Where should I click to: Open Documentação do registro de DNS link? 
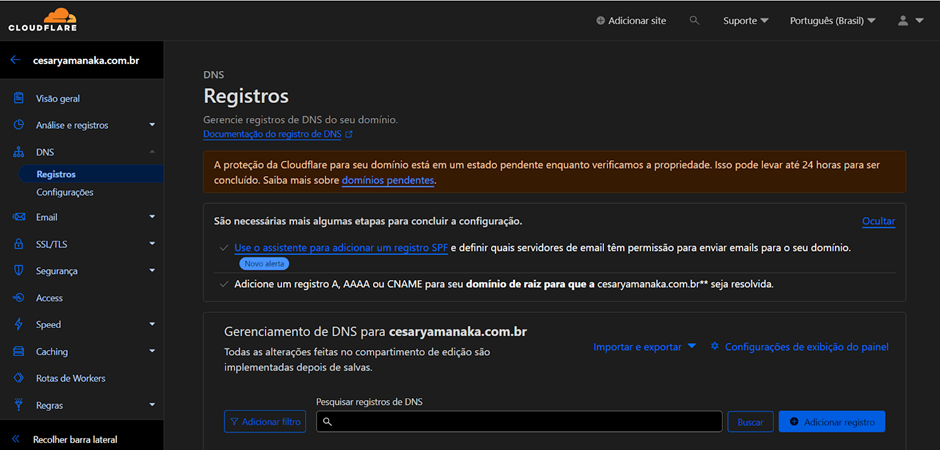point(272,135)
